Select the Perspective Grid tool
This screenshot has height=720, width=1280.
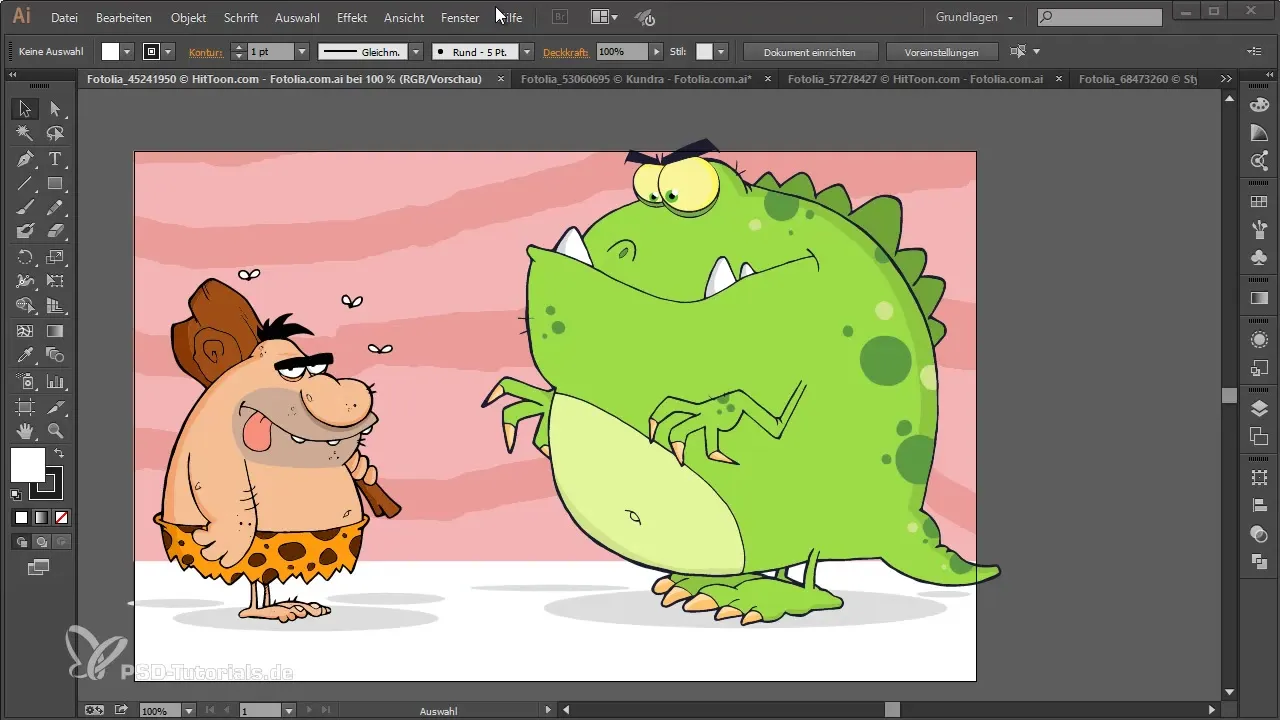coord(55,306)
